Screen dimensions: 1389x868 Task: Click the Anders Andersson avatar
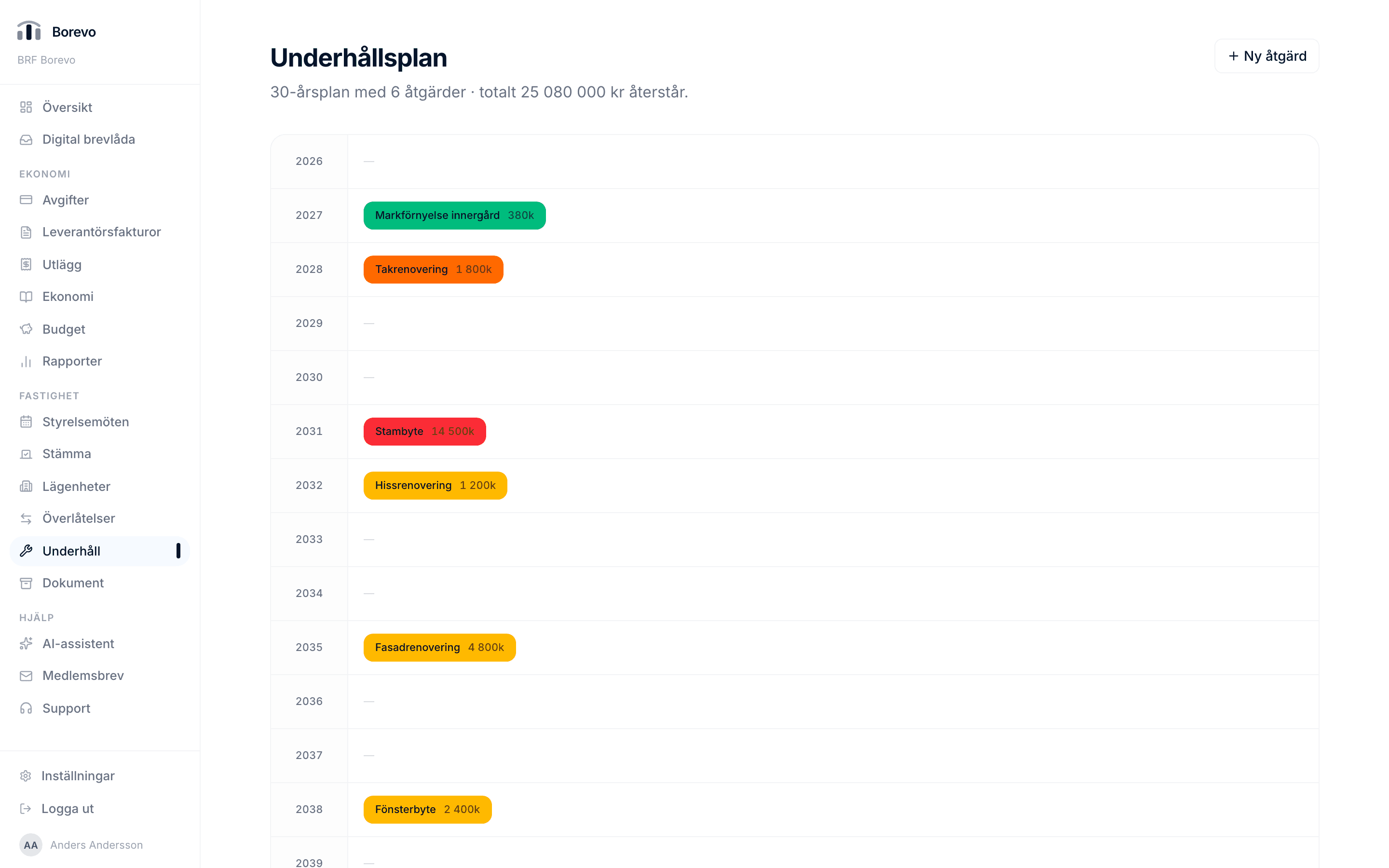tap(31, 845)
